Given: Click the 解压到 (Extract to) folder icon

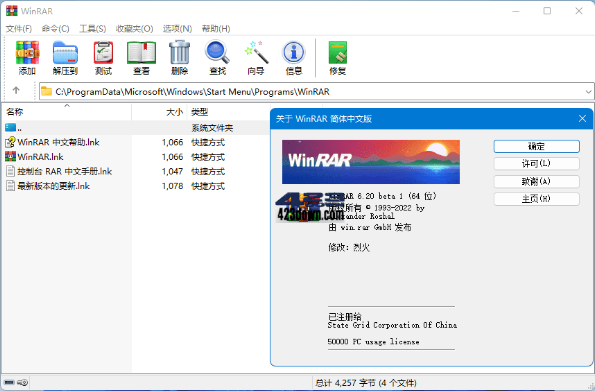Looking at the screenshot, I should [65, 57].
